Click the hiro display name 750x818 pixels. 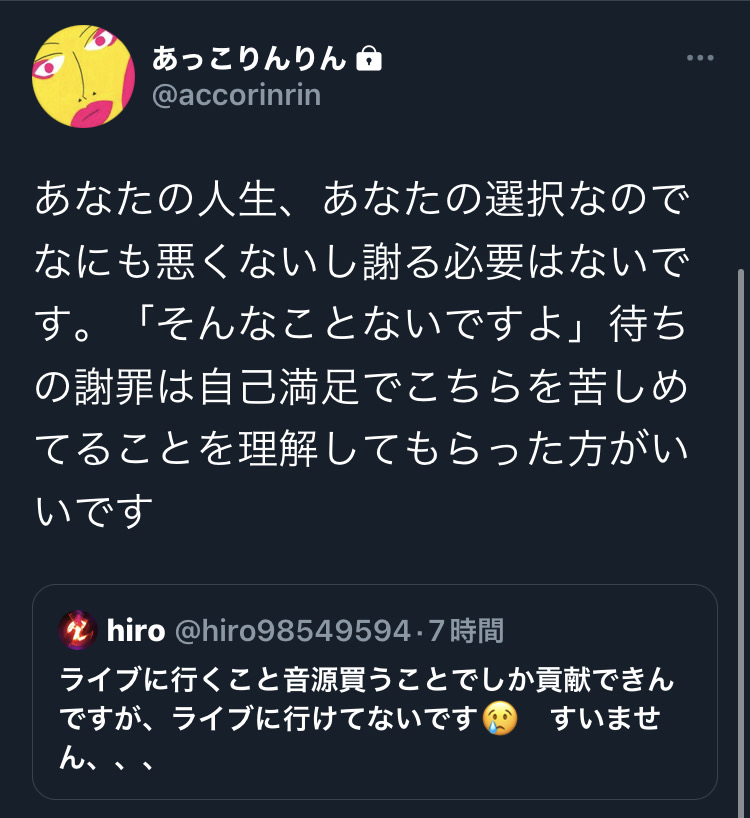pyautogui.click(x=136, y=630)
